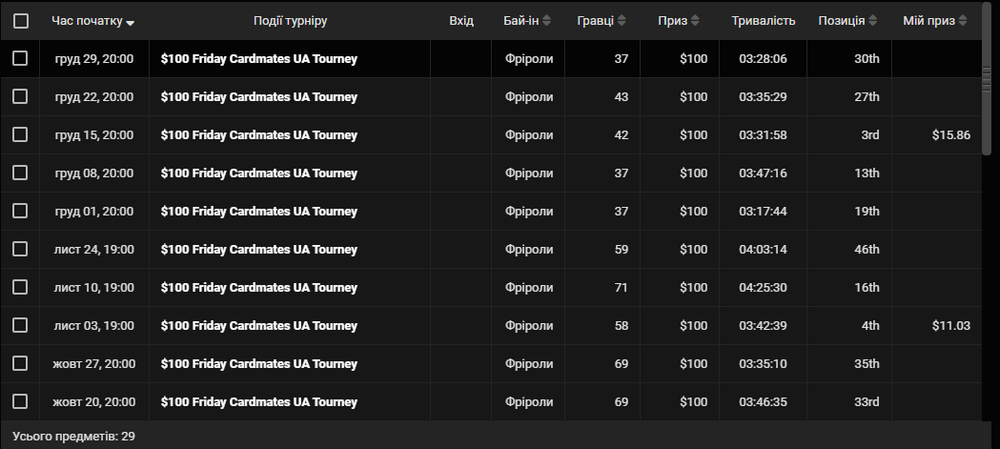1000x449 pixels.
Task: Click Мій приз column sort arrows
Action: point(962,21)
